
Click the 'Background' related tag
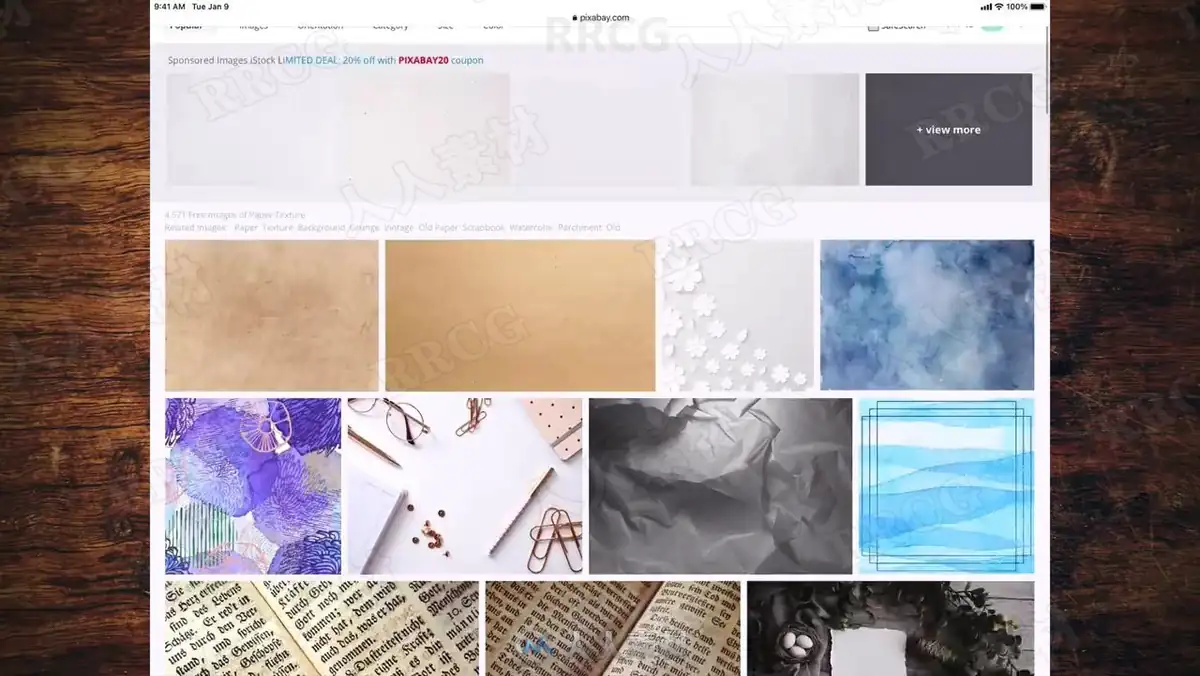point(321,228)
